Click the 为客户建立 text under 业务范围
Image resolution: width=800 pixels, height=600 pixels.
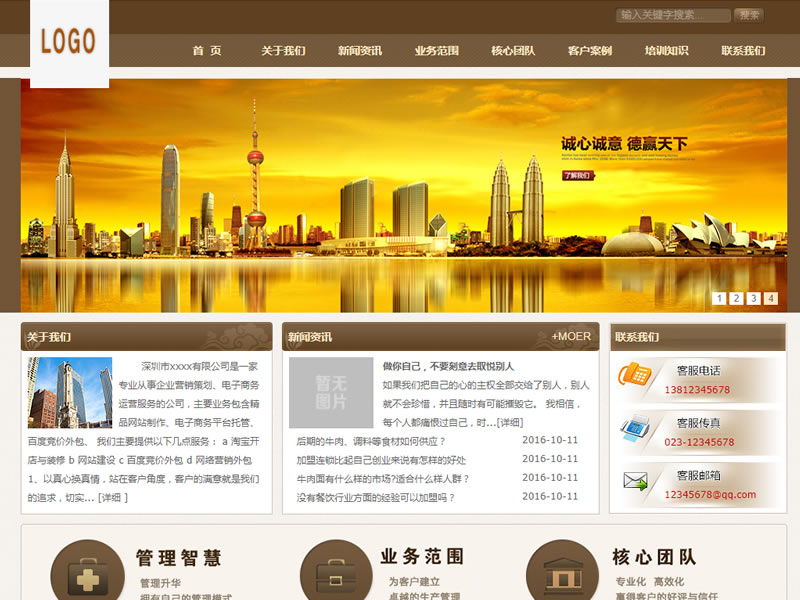414,582
